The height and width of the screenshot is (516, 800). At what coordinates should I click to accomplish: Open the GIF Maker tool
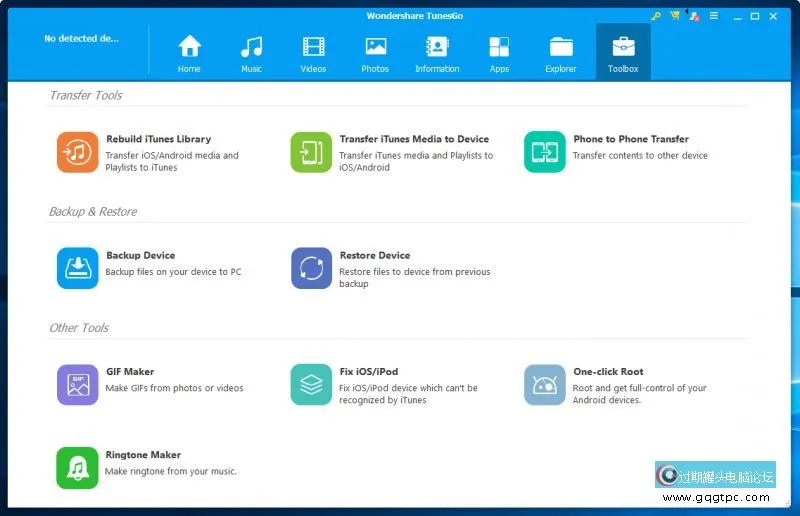point(77,384)
